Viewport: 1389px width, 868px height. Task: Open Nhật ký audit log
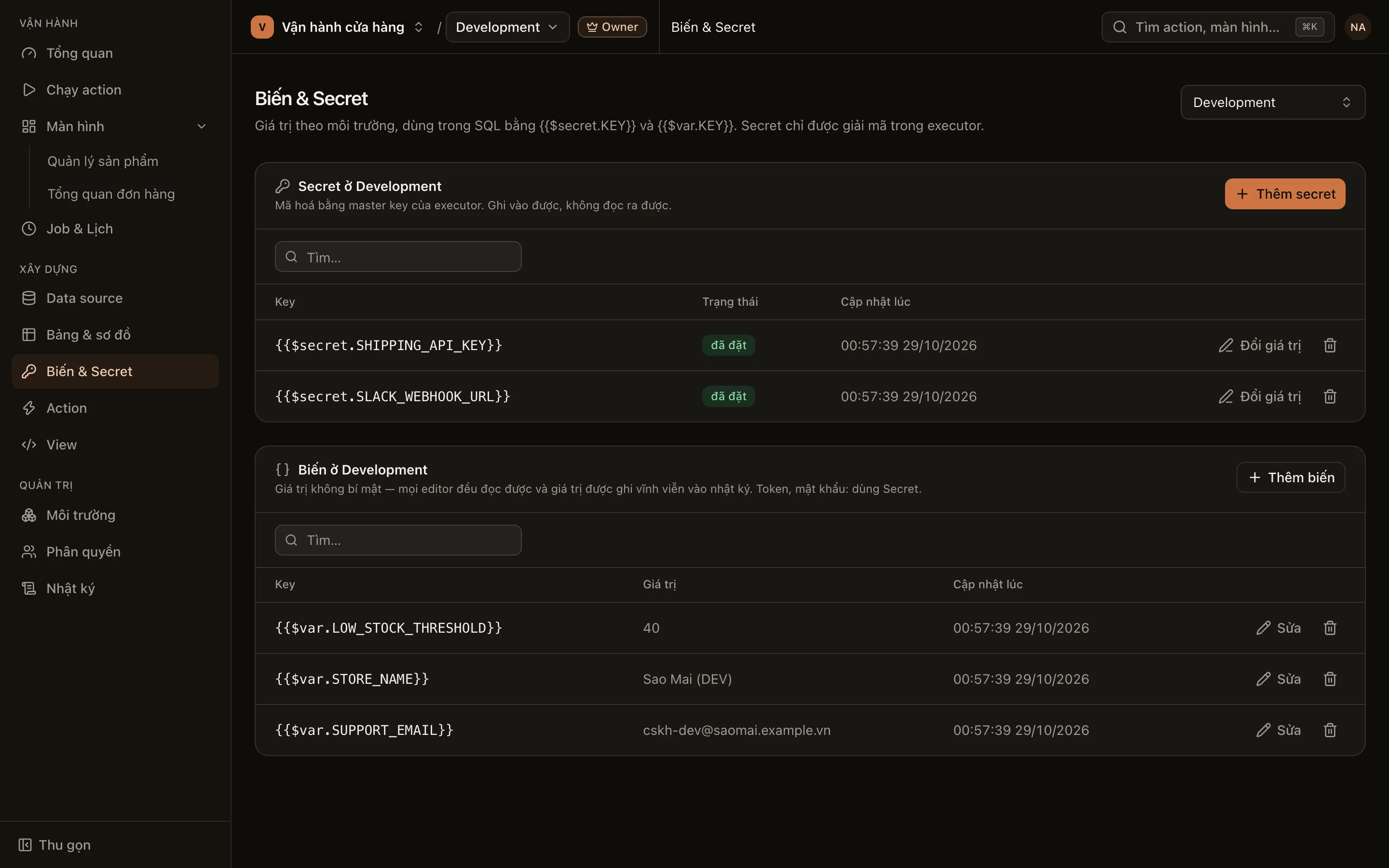[115, 588]
